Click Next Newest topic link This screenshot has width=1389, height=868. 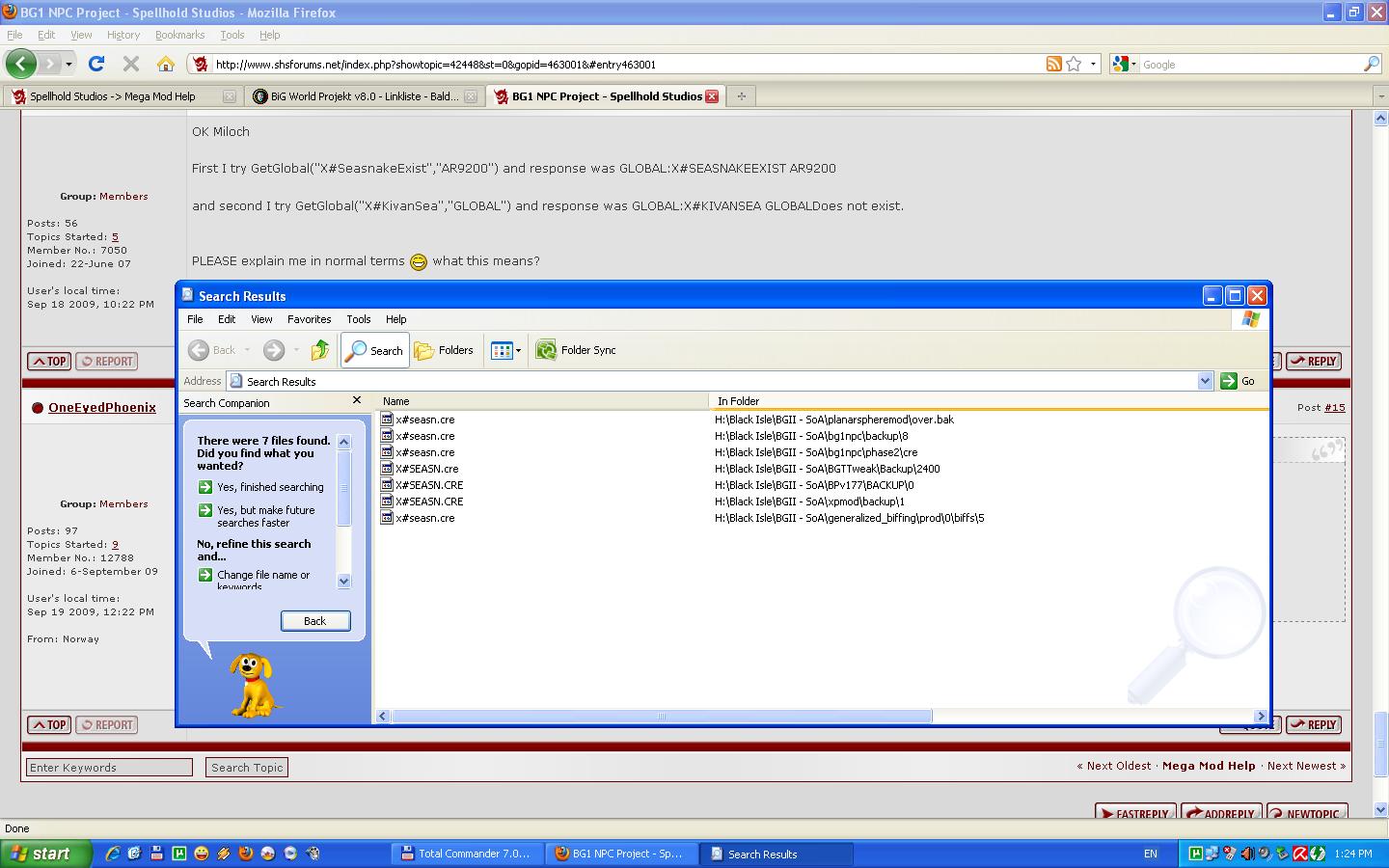pos(1306,766)
